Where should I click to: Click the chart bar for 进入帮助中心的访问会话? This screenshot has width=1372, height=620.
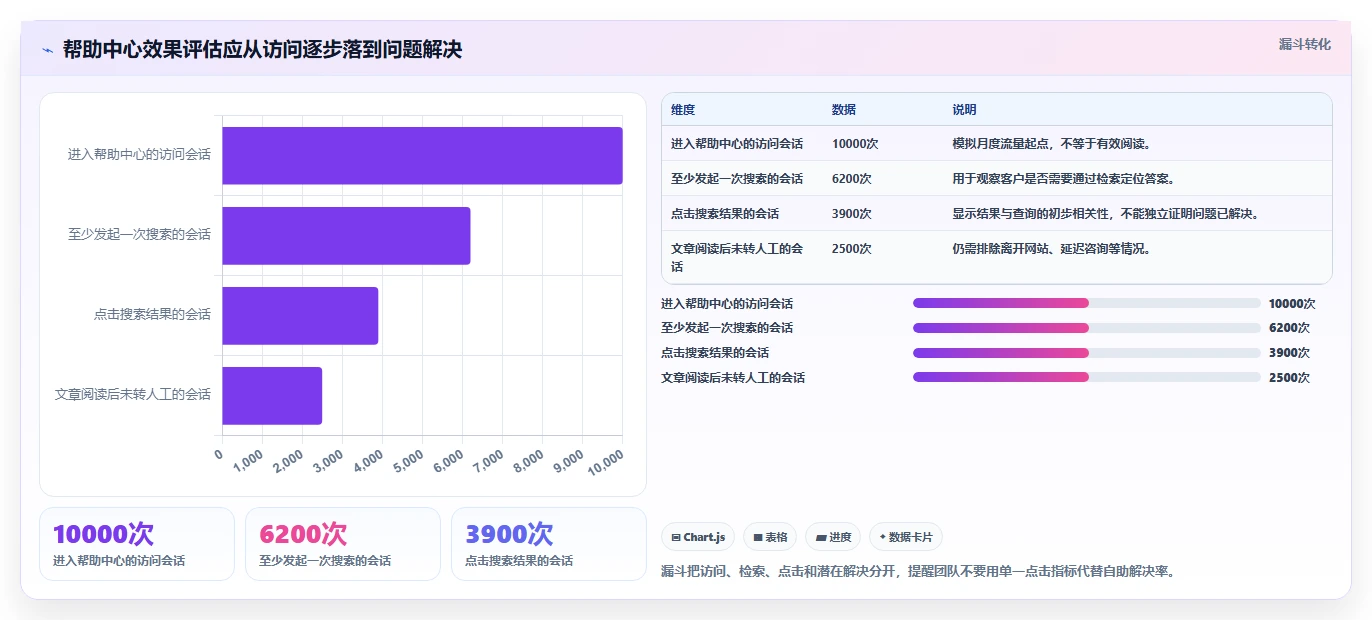pyautogui.click(x=422, y=155)
